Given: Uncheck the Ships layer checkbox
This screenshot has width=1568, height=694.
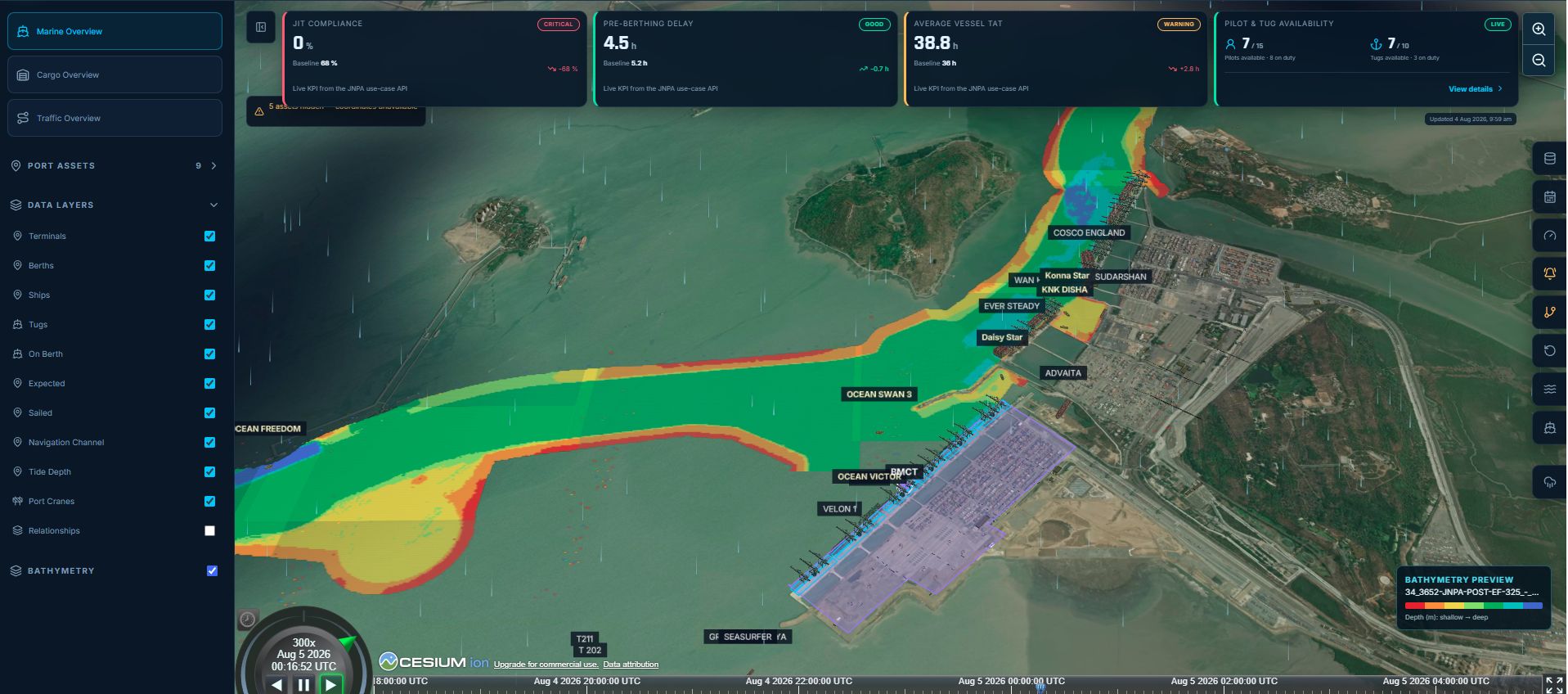Looking at the screenshot, I should point(209,295).
